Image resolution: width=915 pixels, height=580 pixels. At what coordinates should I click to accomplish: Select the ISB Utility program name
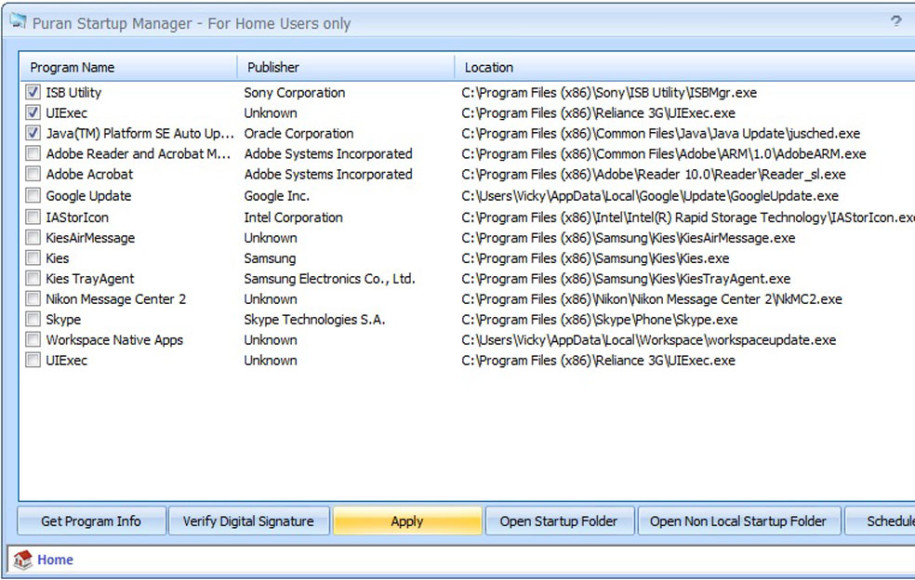74,92
